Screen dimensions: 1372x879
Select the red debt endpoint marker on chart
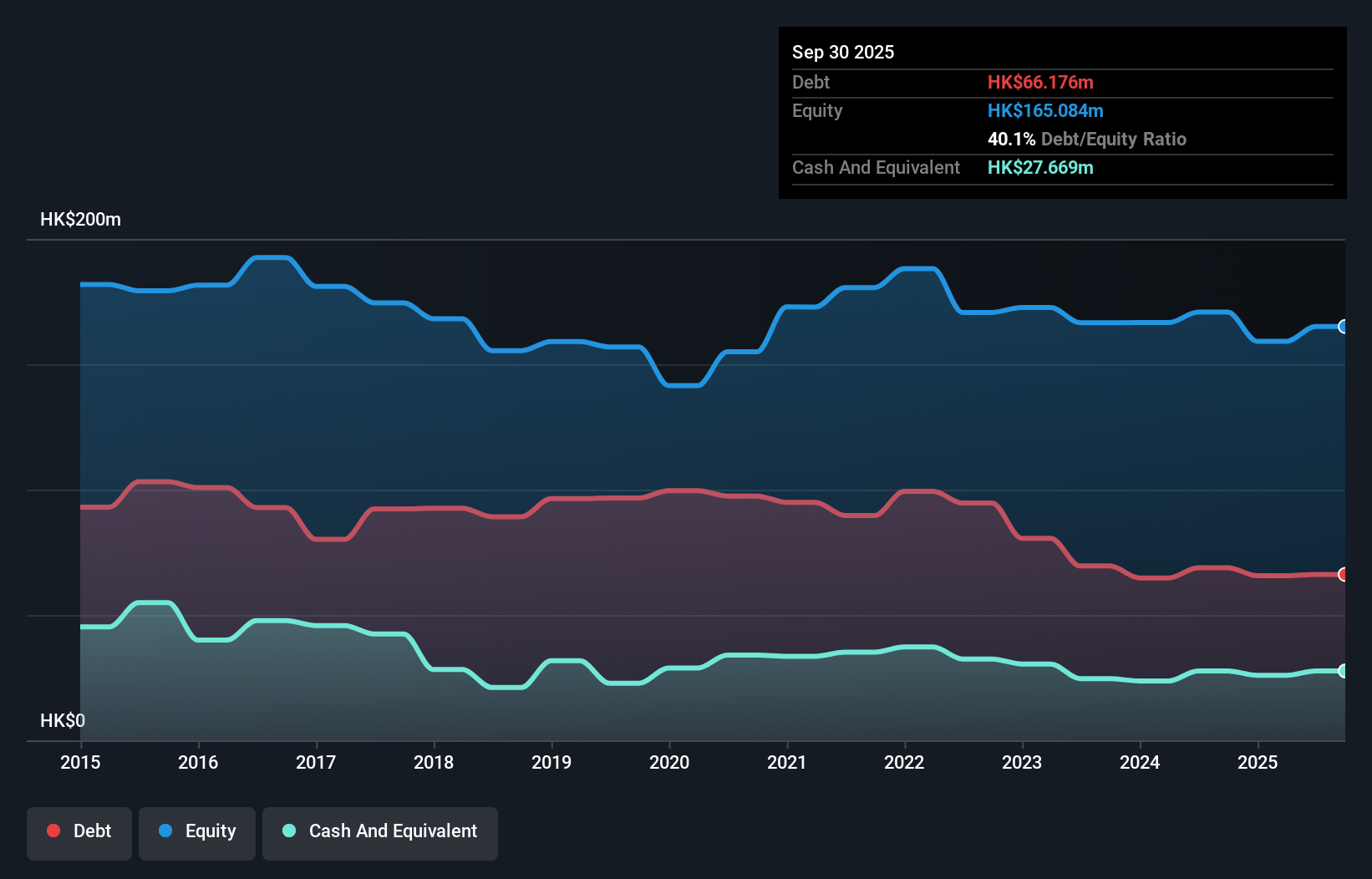point(1343,575)
